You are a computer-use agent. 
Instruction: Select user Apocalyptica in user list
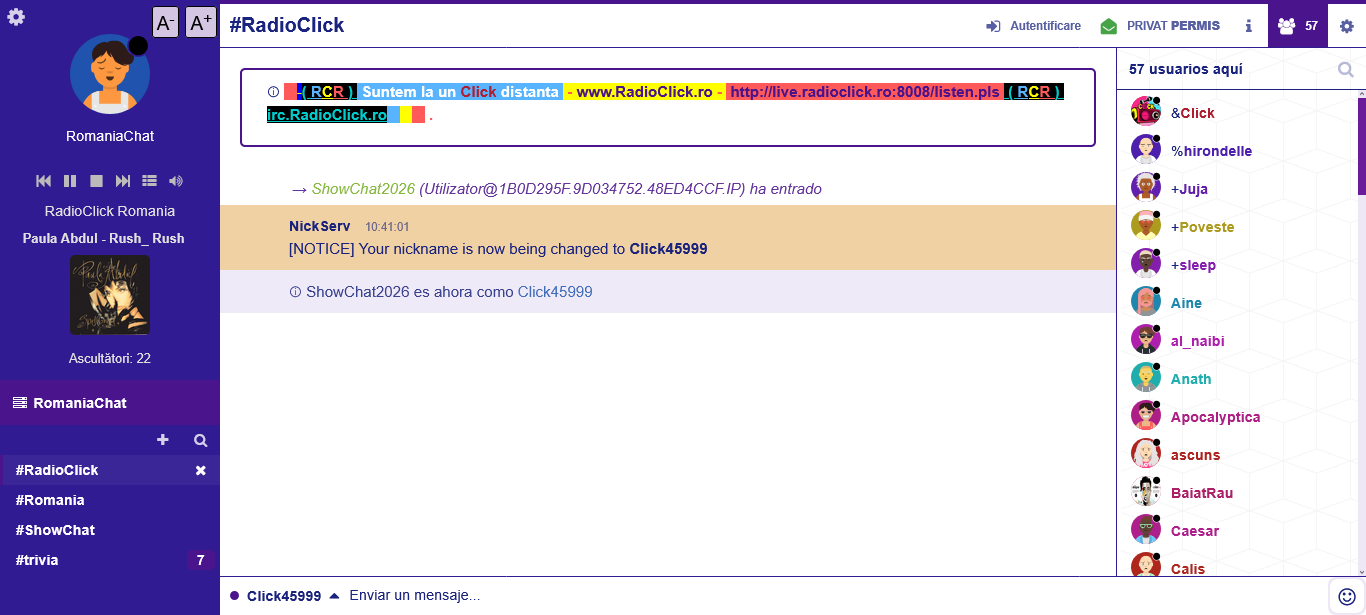coord(1216,417)
